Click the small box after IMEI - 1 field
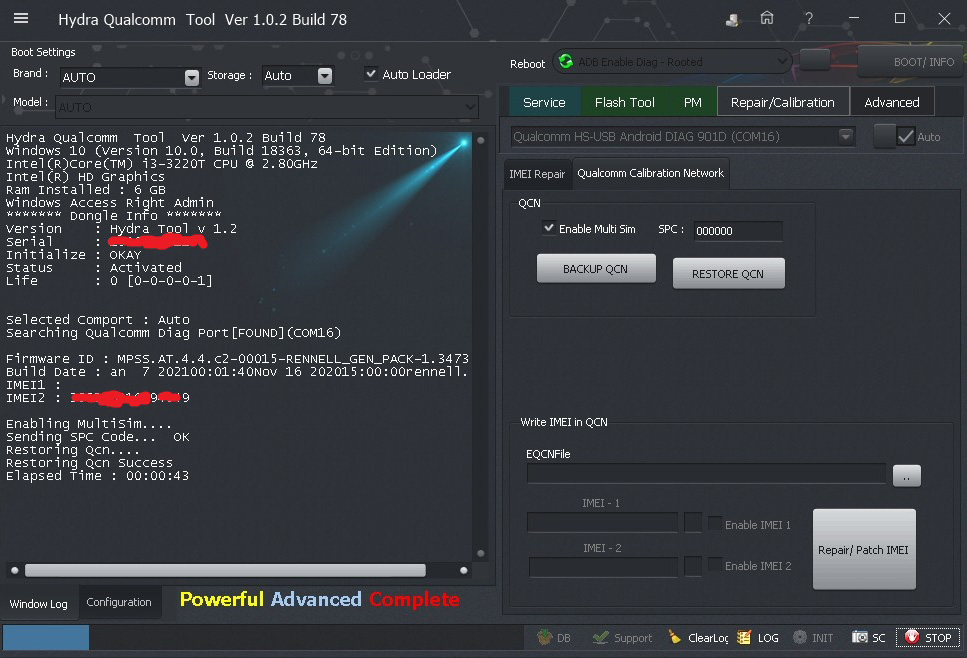The width and height of the screenshot is (967, 658). (x=693, y=522)
